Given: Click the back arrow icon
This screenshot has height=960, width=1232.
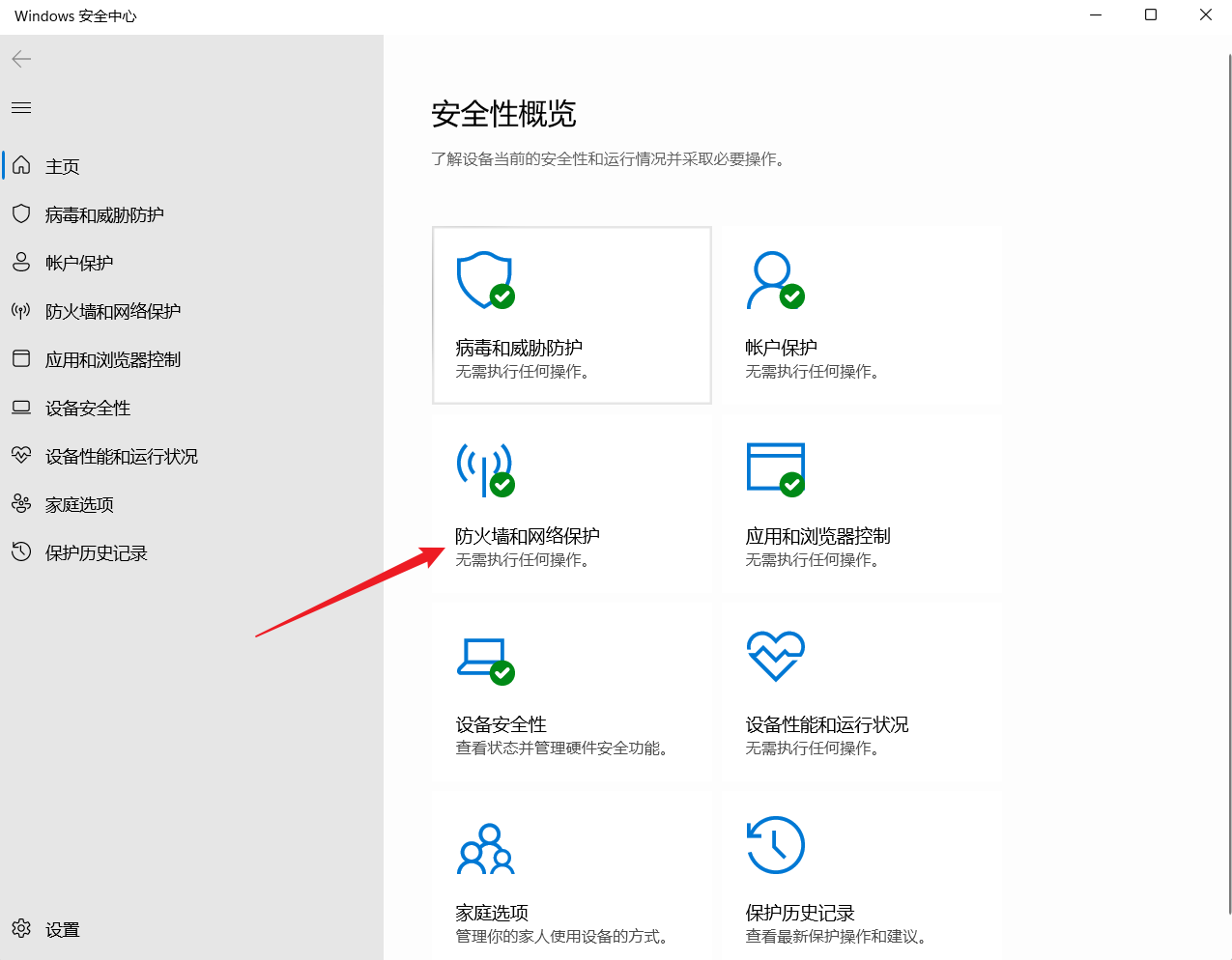Looking at the screenshot, I should click(x=21, y=59).
